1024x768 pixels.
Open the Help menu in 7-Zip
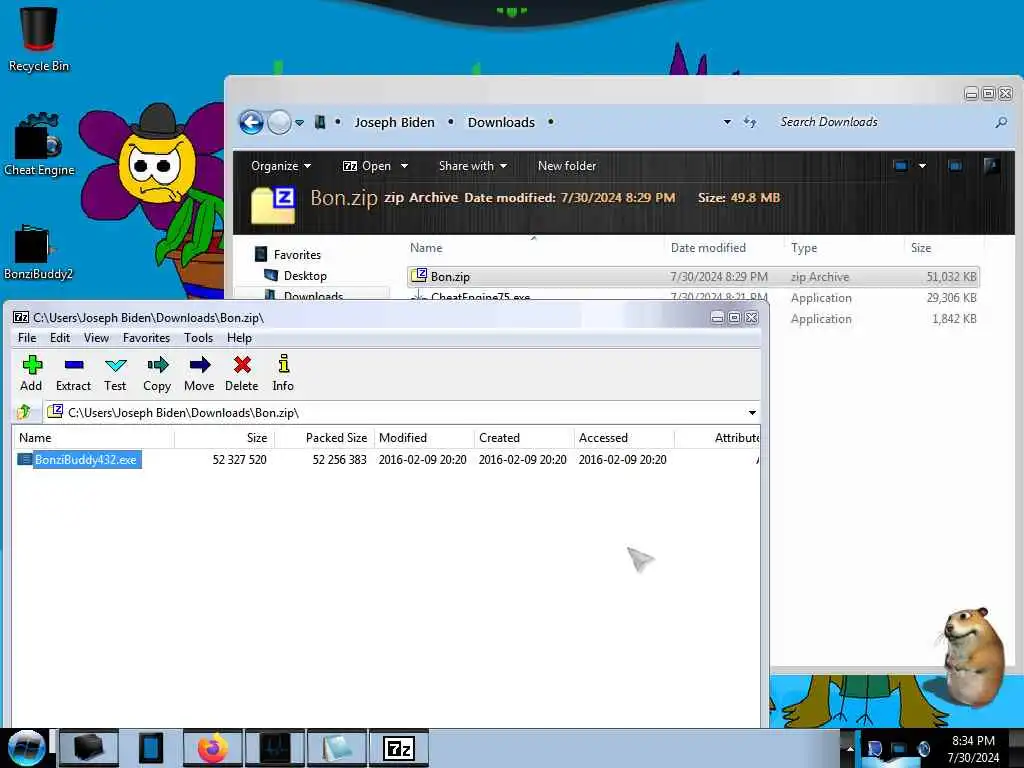(x=239, y=338)
